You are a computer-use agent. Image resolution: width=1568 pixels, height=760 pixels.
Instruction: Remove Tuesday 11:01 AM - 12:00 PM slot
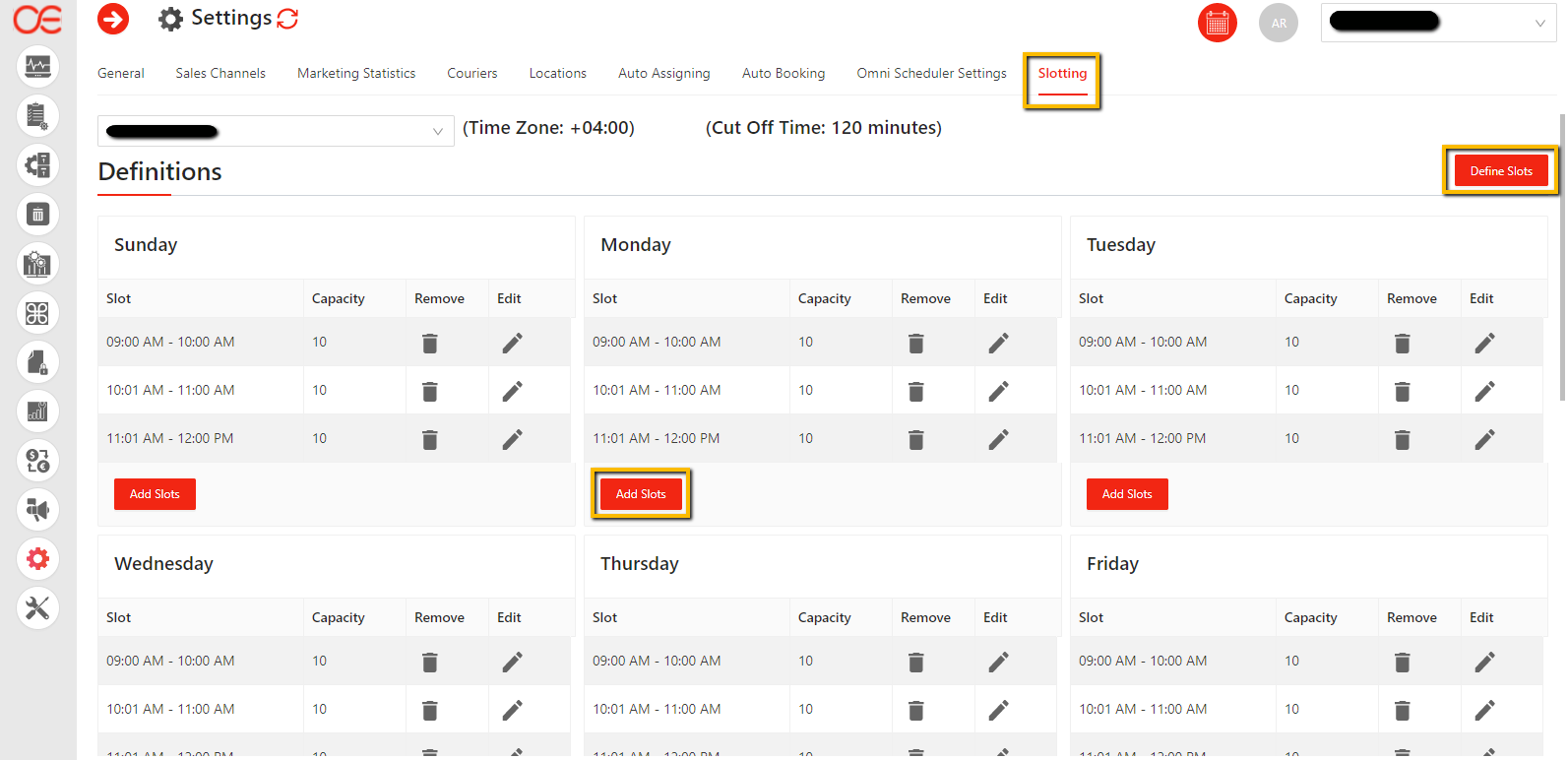tap(1402, 439)
